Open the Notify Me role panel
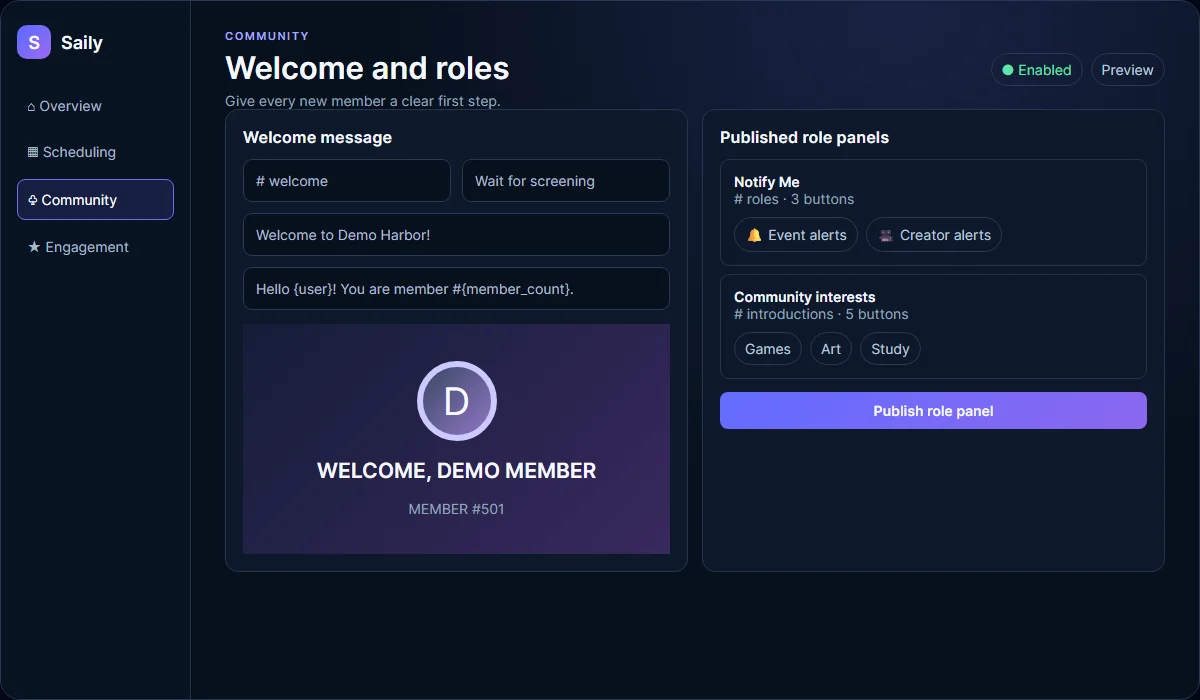The width and height of the screenshot is (1200, 700). click(x=933, y=212)
